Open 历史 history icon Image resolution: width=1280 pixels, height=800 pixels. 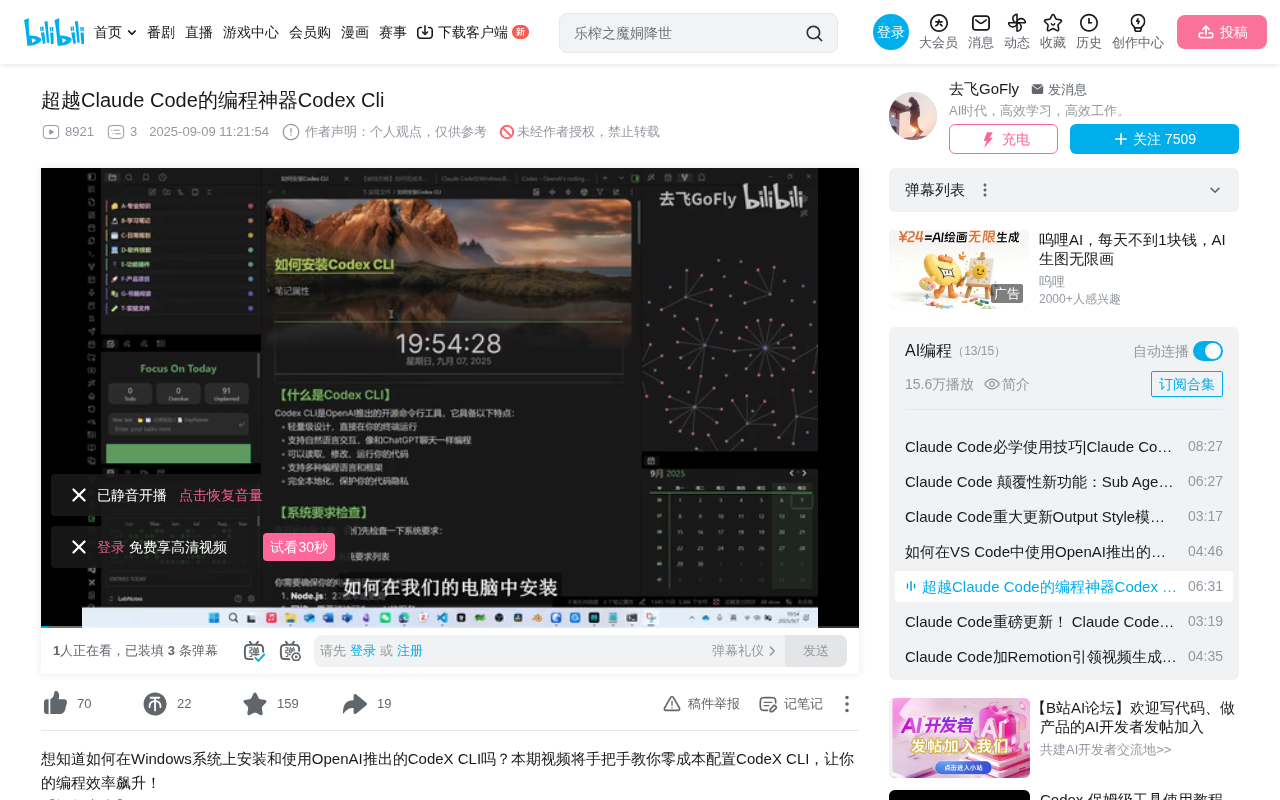(1089, 32)
